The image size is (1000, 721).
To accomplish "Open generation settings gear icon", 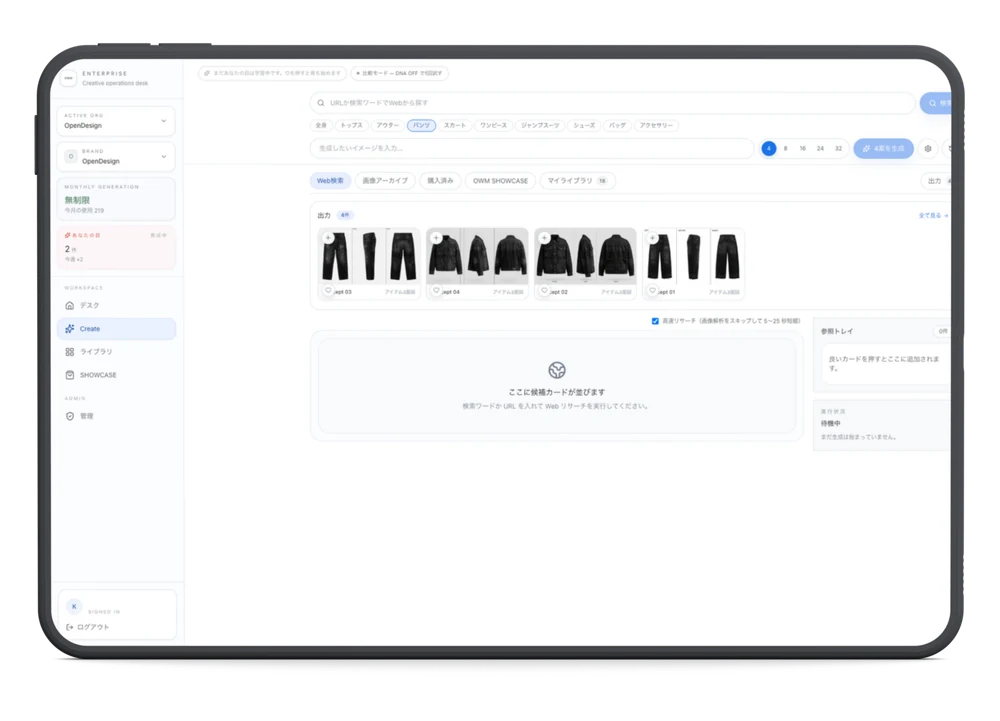I will [x=928, y=149].
